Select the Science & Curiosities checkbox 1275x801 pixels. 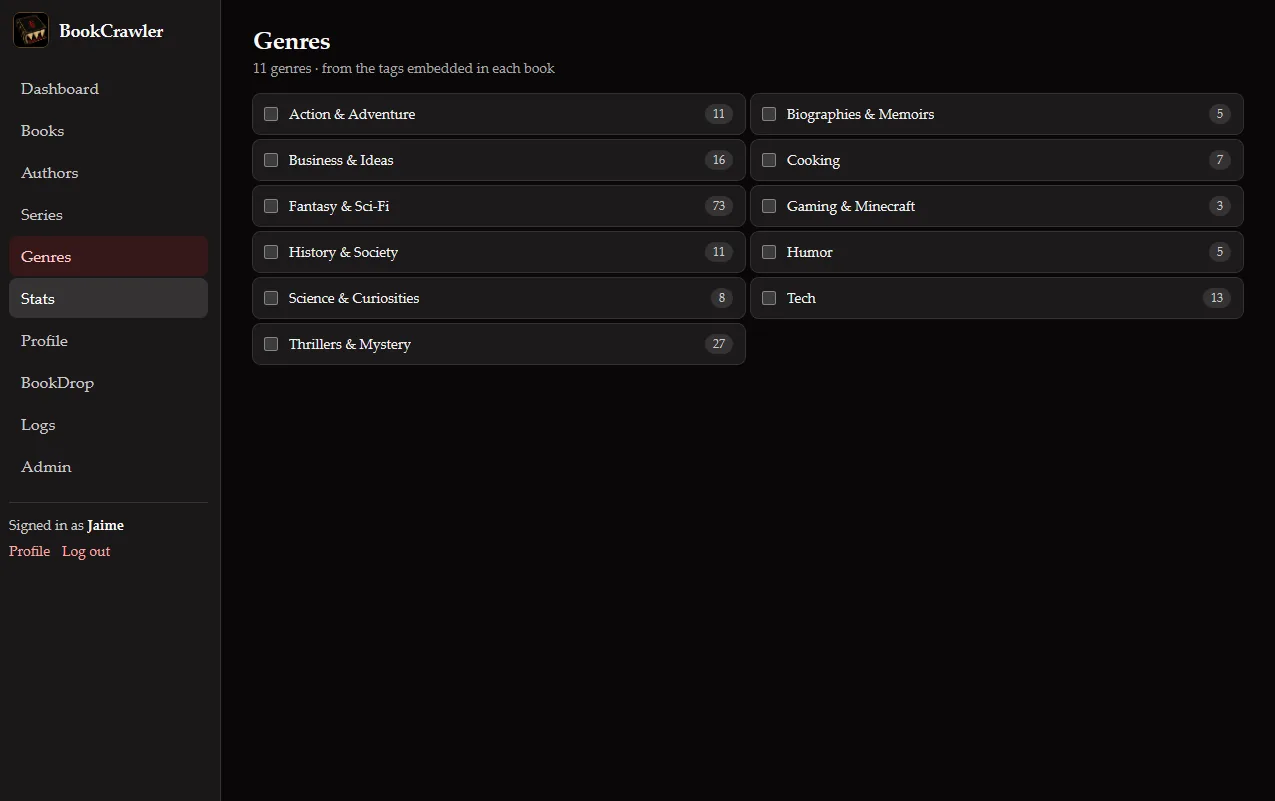point(271,298)
